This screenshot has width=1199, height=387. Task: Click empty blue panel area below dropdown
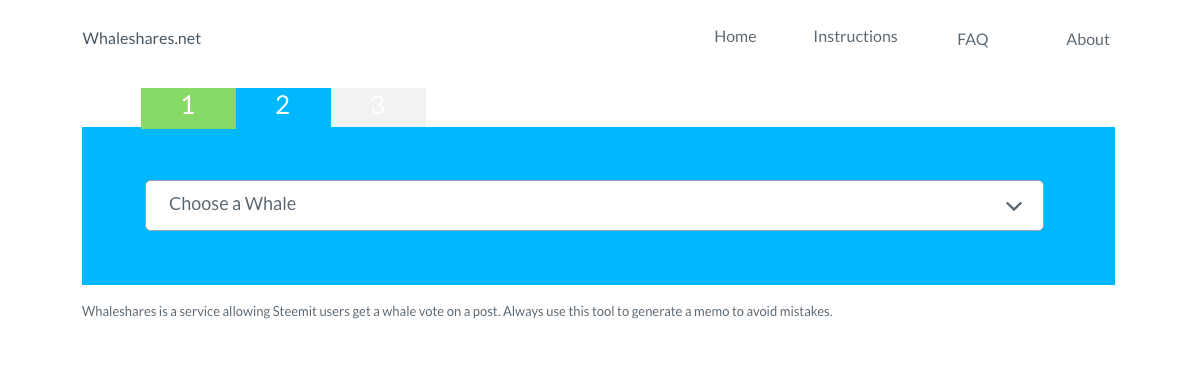[598, 258]
